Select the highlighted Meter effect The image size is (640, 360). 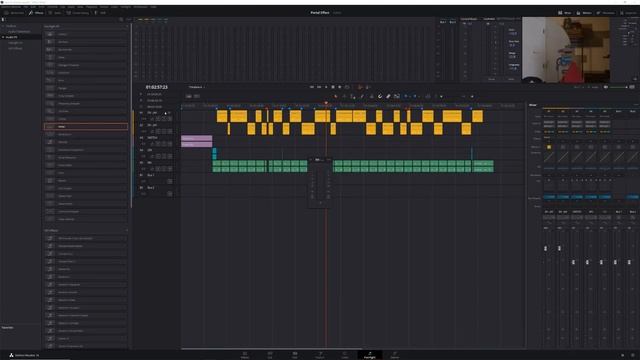(x=86, y=127)
